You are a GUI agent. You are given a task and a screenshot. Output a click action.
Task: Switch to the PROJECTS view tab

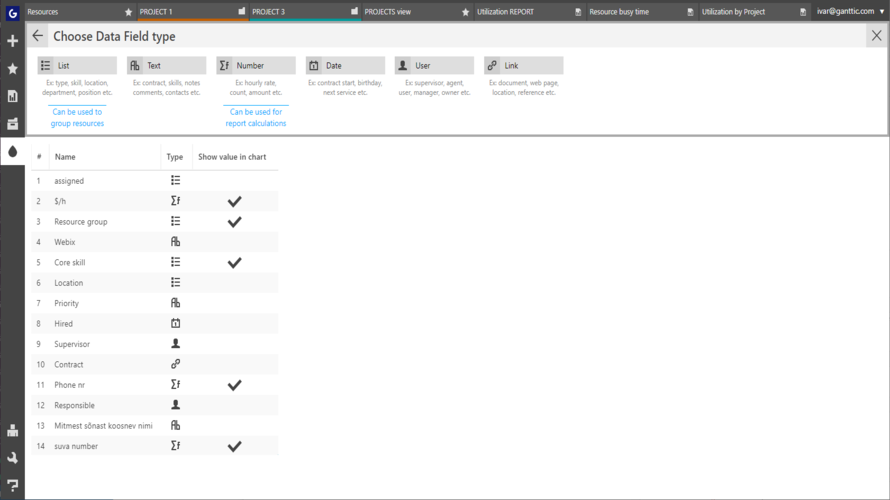tap(417, 11)
